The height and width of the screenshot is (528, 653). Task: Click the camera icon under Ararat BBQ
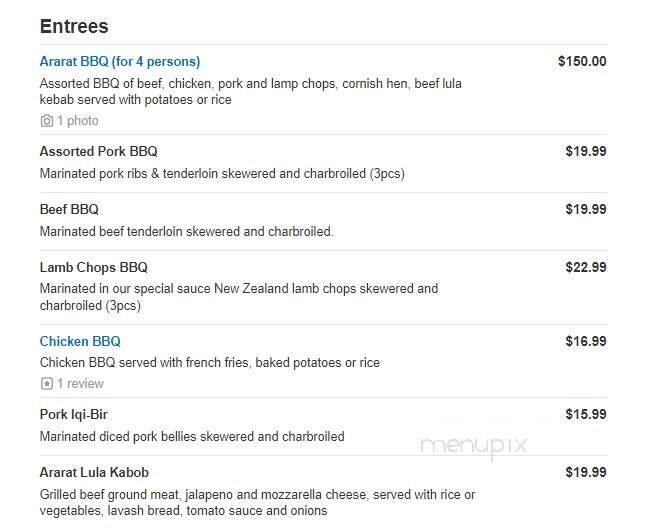[x=46, y=121]
